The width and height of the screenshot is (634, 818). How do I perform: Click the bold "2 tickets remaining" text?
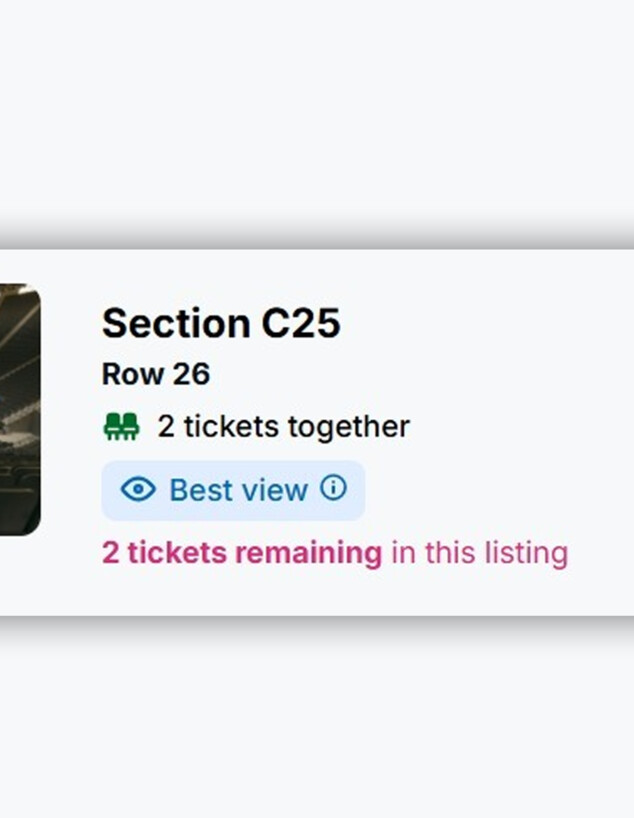coord(241,553)
